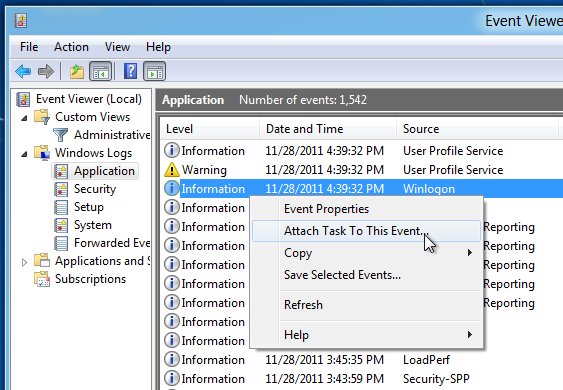Image resolution: width=563 pixels, height=390 pixels.
Task: Click info icon of the Security-SPP event
Action: [172, 378]
